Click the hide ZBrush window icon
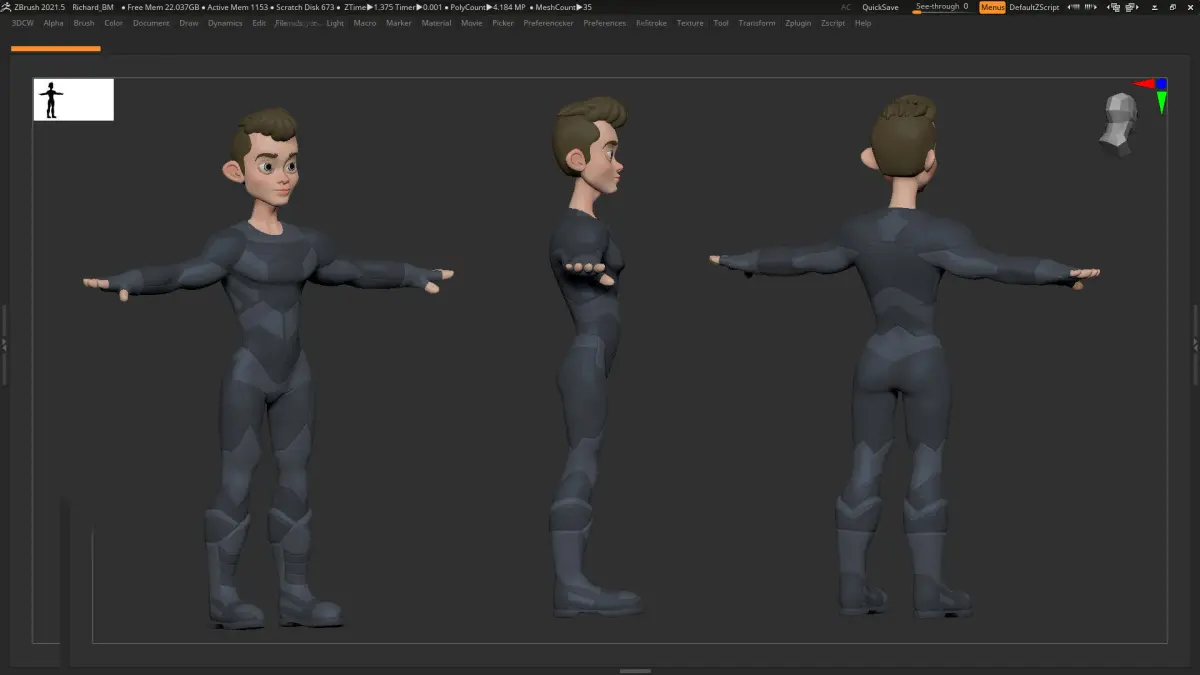The image size is (1200, 675). (1154, 7)
